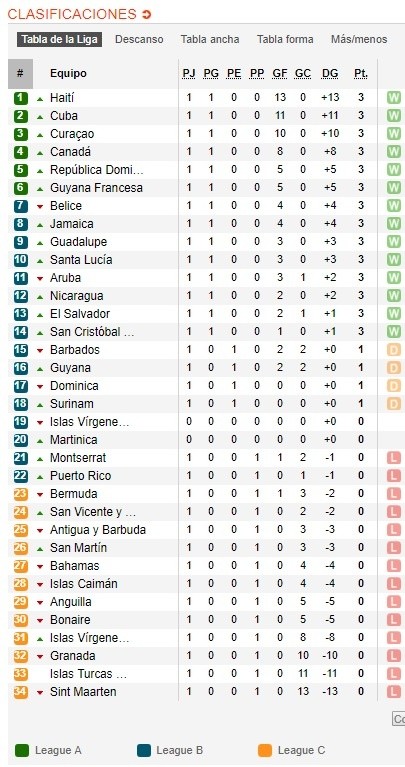
Task: Click the rank 34 orange position badge
Action: [x=20, y=692]
